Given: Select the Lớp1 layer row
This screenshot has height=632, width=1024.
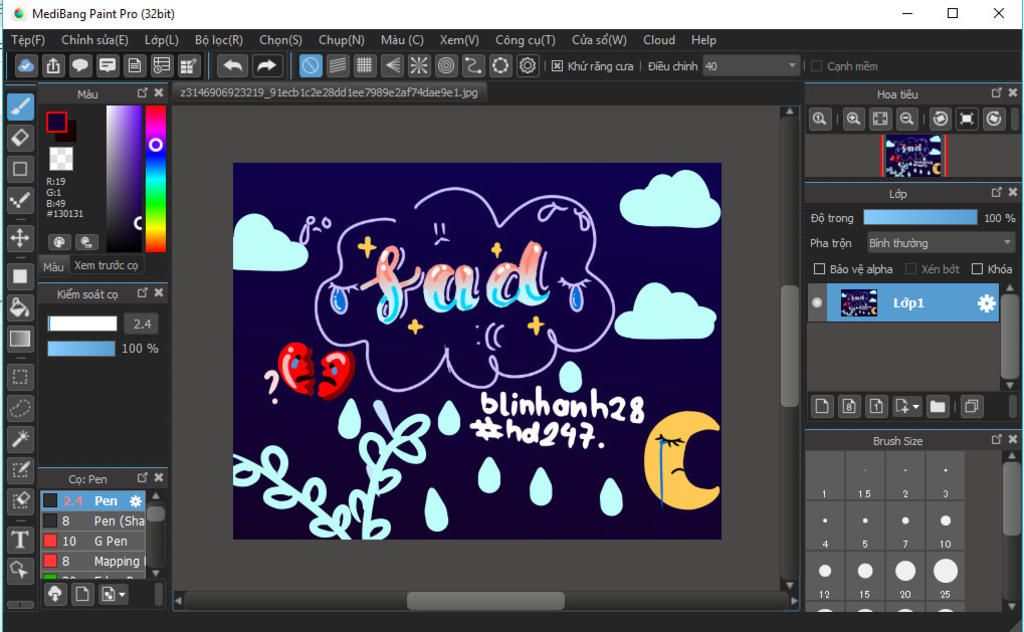Looking at the screenshot, I should pyautogui.click(x=912, y=303).
